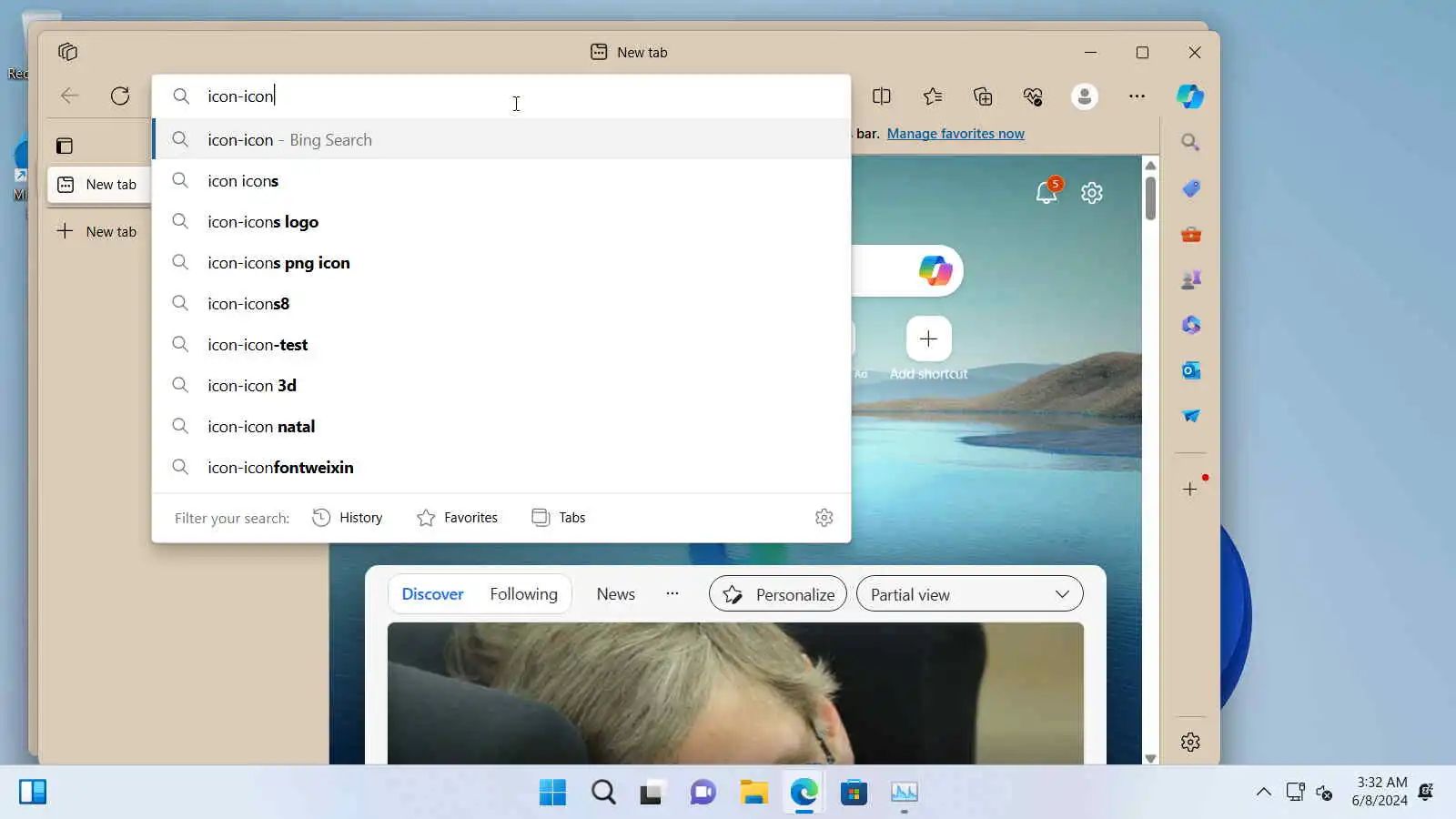The height and width of the screenshot is (819, 1456).
Task: Add a new tab from sidebar
Action: [x=97, y=231]
